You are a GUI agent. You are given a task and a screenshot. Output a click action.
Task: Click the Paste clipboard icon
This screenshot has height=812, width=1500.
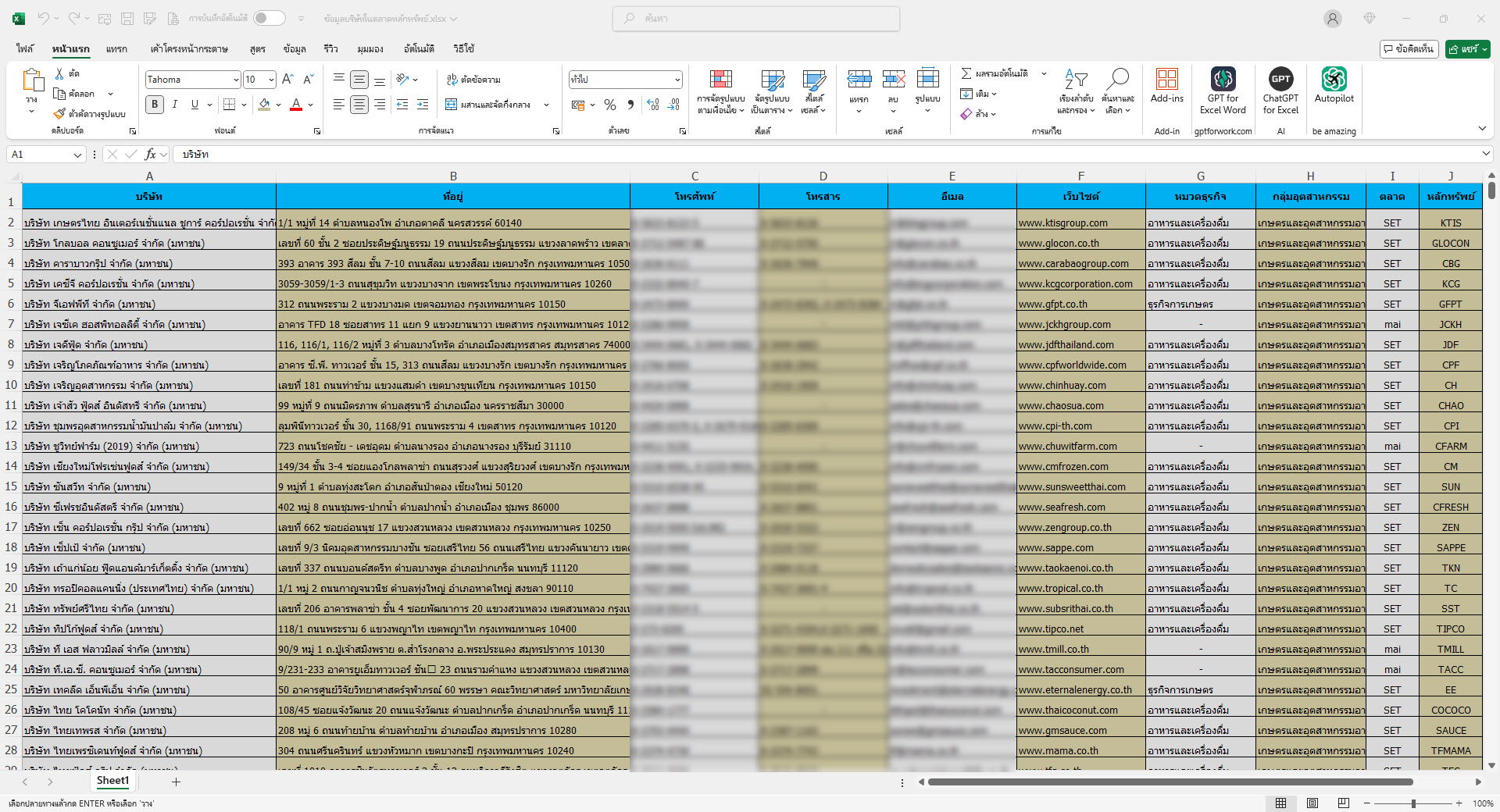(32, 80)
